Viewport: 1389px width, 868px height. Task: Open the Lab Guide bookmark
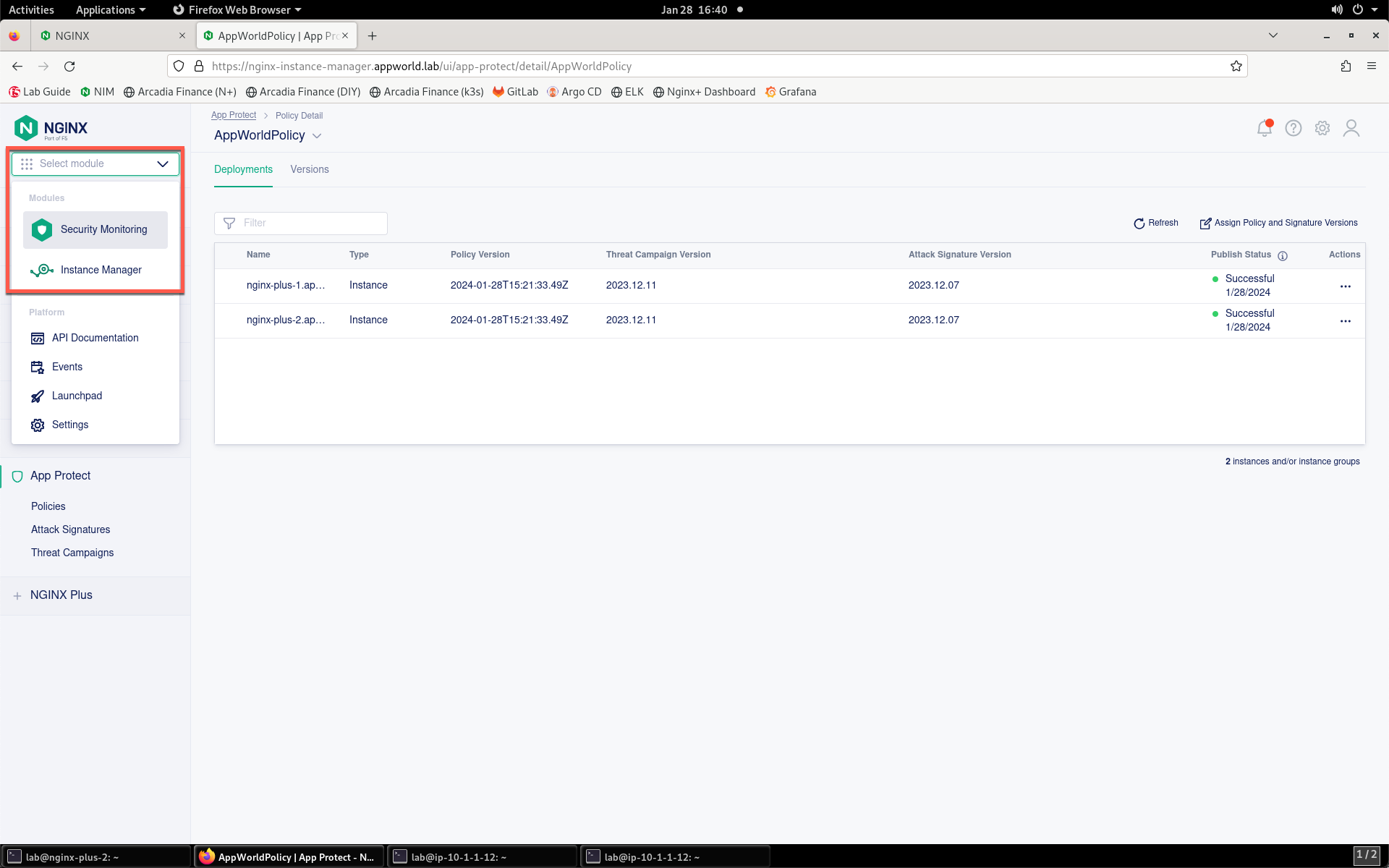40,92
